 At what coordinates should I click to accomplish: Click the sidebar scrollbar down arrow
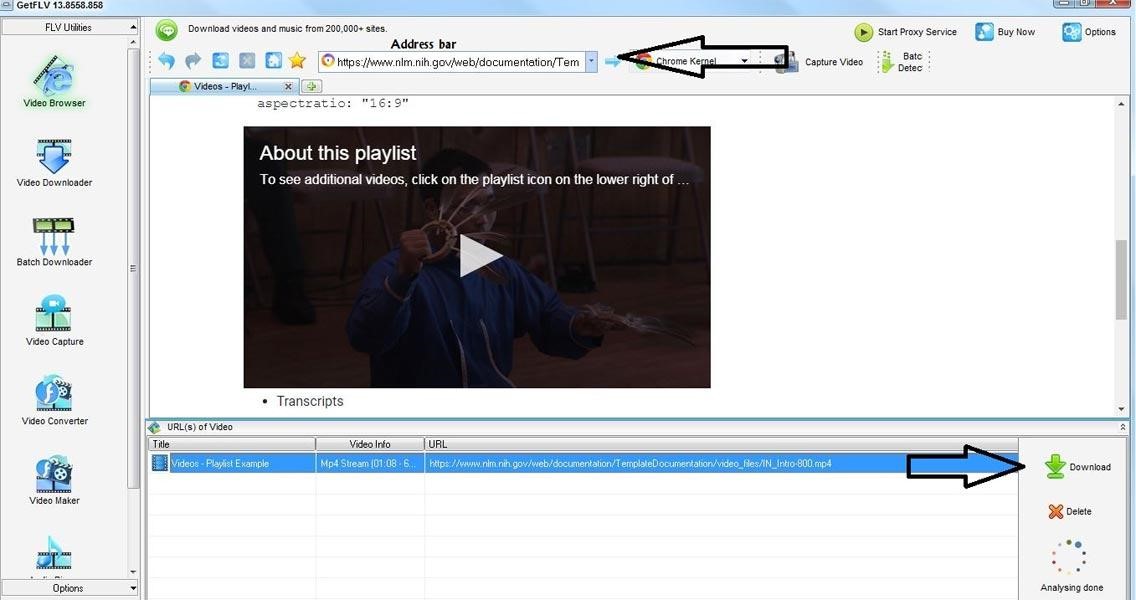tap(133, 572)
